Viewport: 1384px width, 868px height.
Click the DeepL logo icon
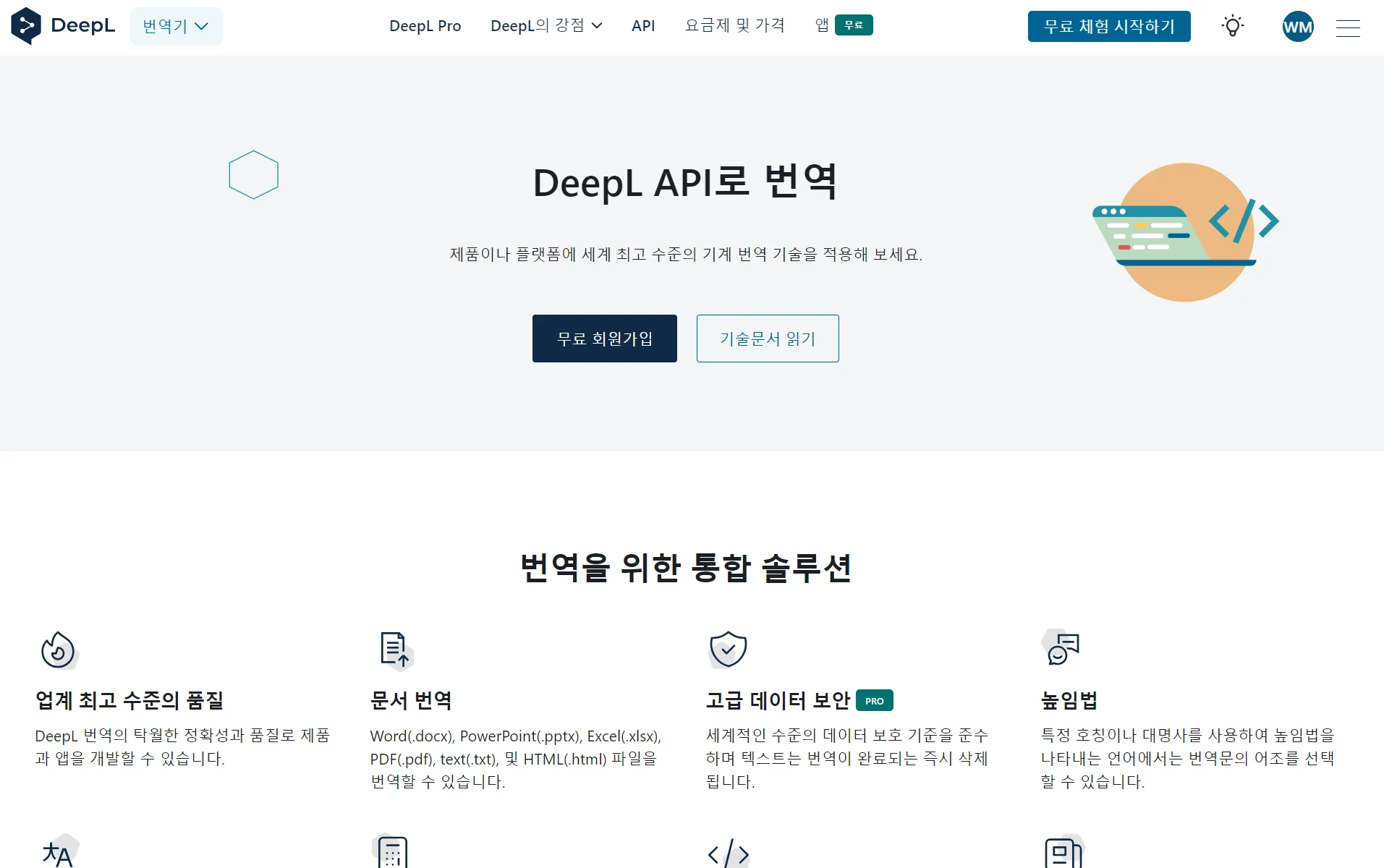[x=26, y=26]
